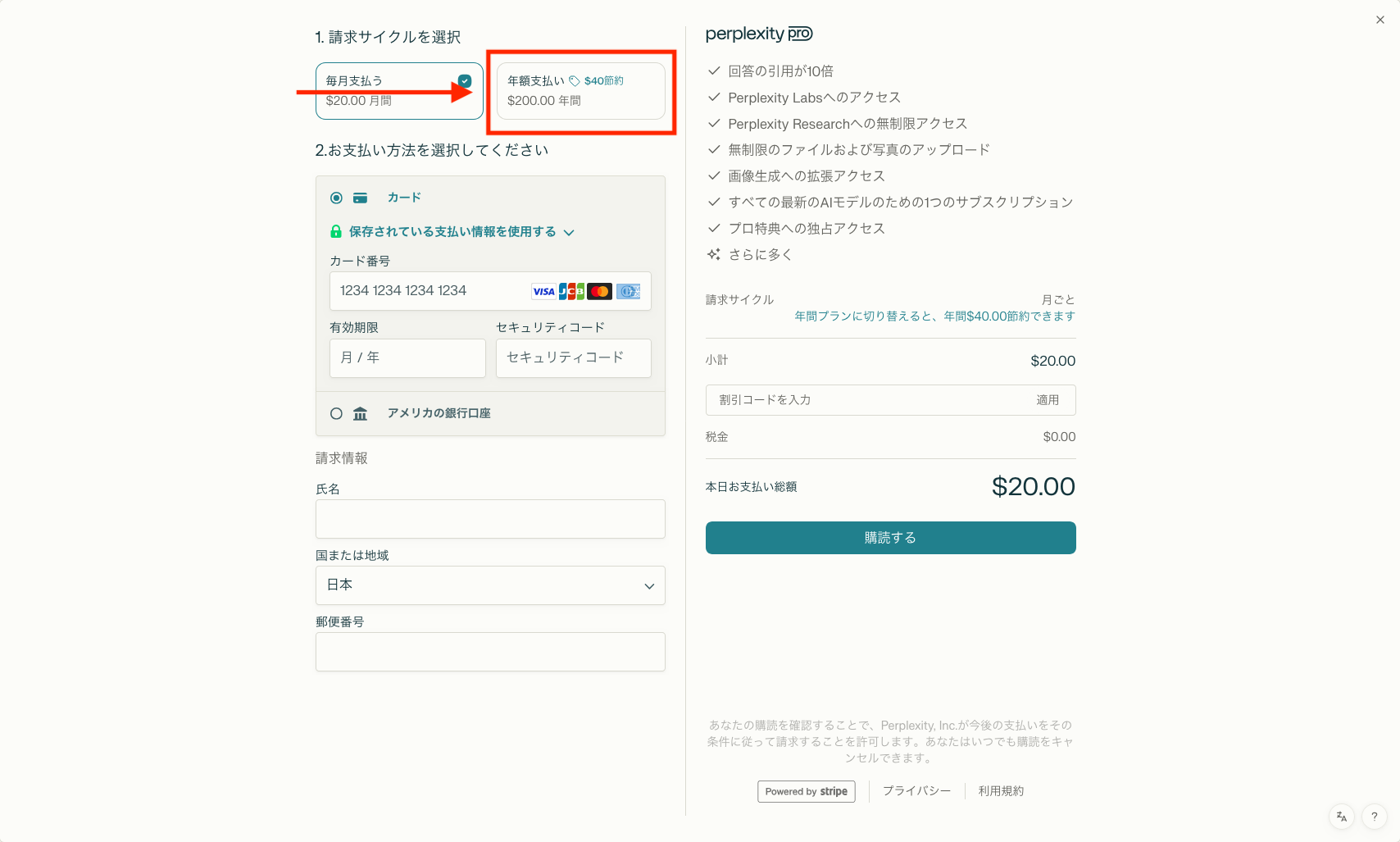Click the 購読する subscribe button
1400x842 pixels.
tap(890, 538)
